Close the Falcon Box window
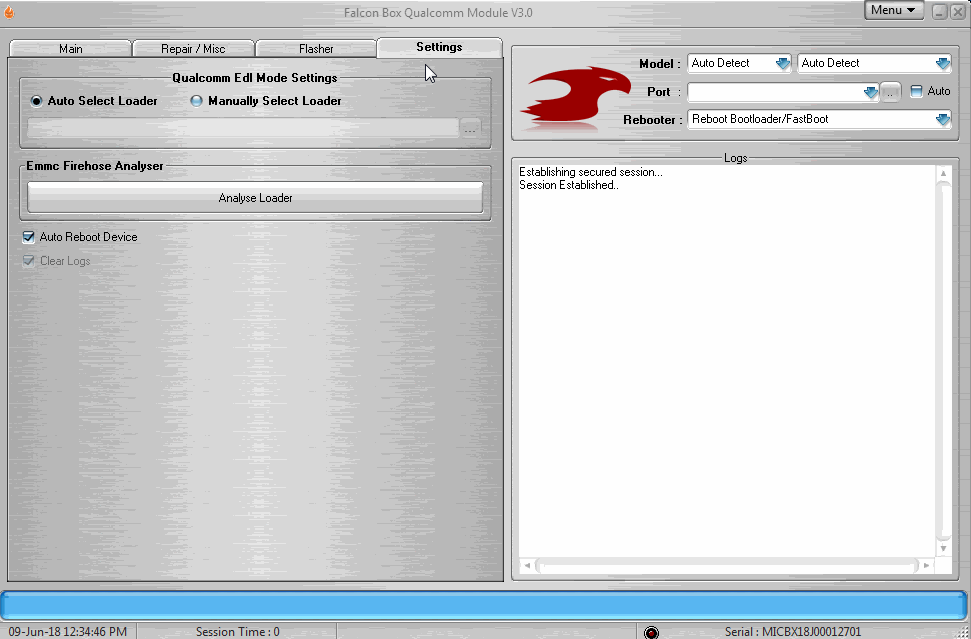The width and height of the screenshot is (971, 639). click(957, 12)
